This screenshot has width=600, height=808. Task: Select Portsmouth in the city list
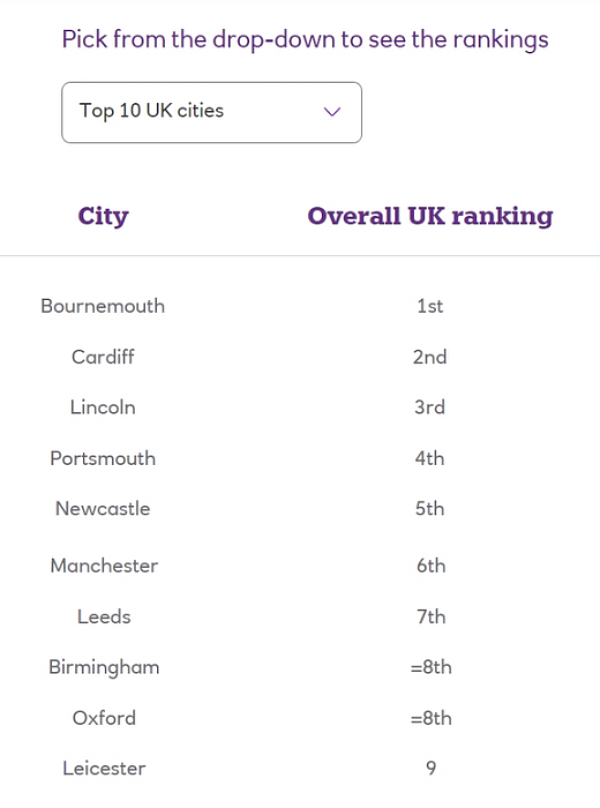pos(103,458)
